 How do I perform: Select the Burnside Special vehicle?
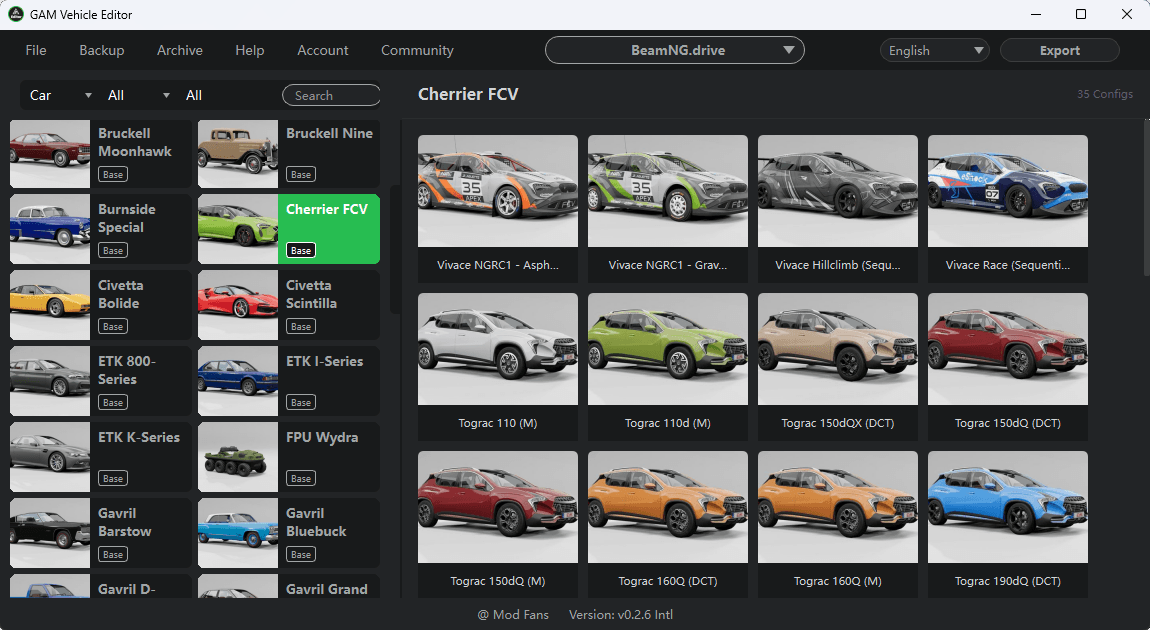100,229
